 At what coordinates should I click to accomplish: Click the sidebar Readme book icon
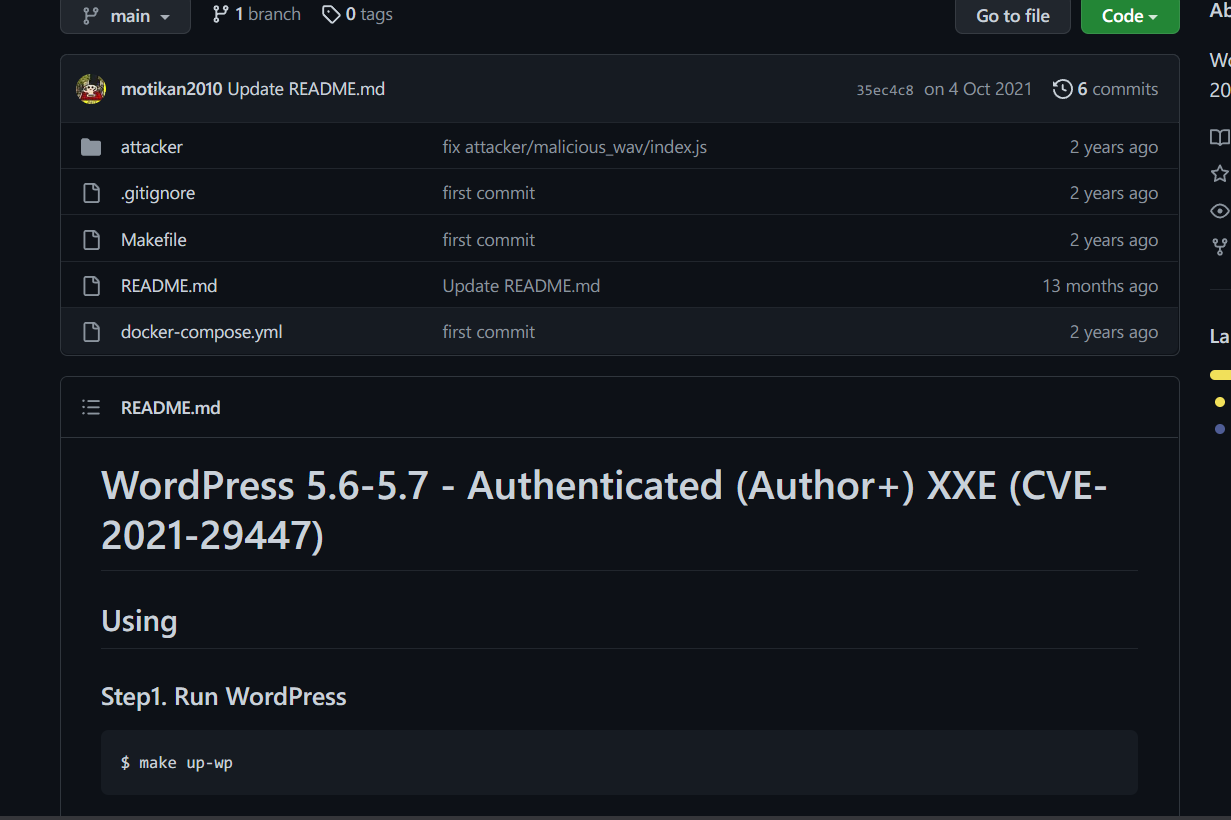click(1220, 137)
